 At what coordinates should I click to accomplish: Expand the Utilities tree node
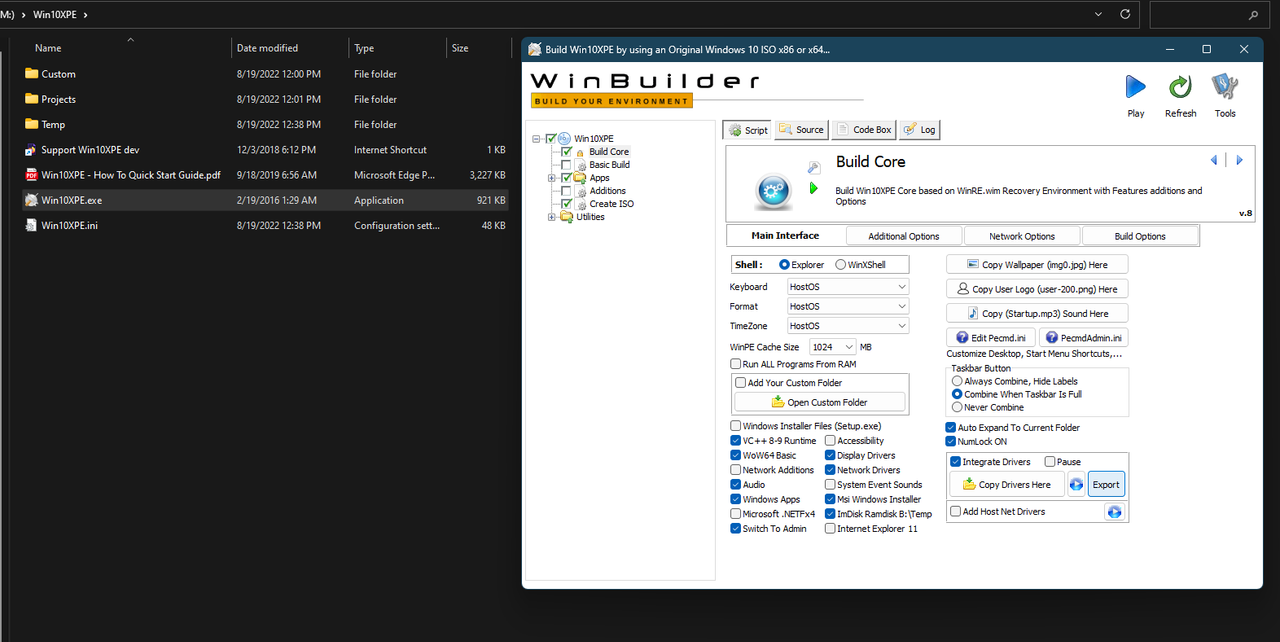[x=551, y=217]
